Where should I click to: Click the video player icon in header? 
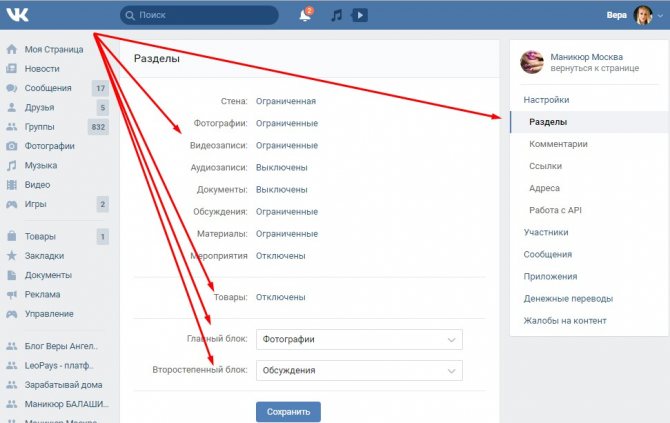[359, 15]
